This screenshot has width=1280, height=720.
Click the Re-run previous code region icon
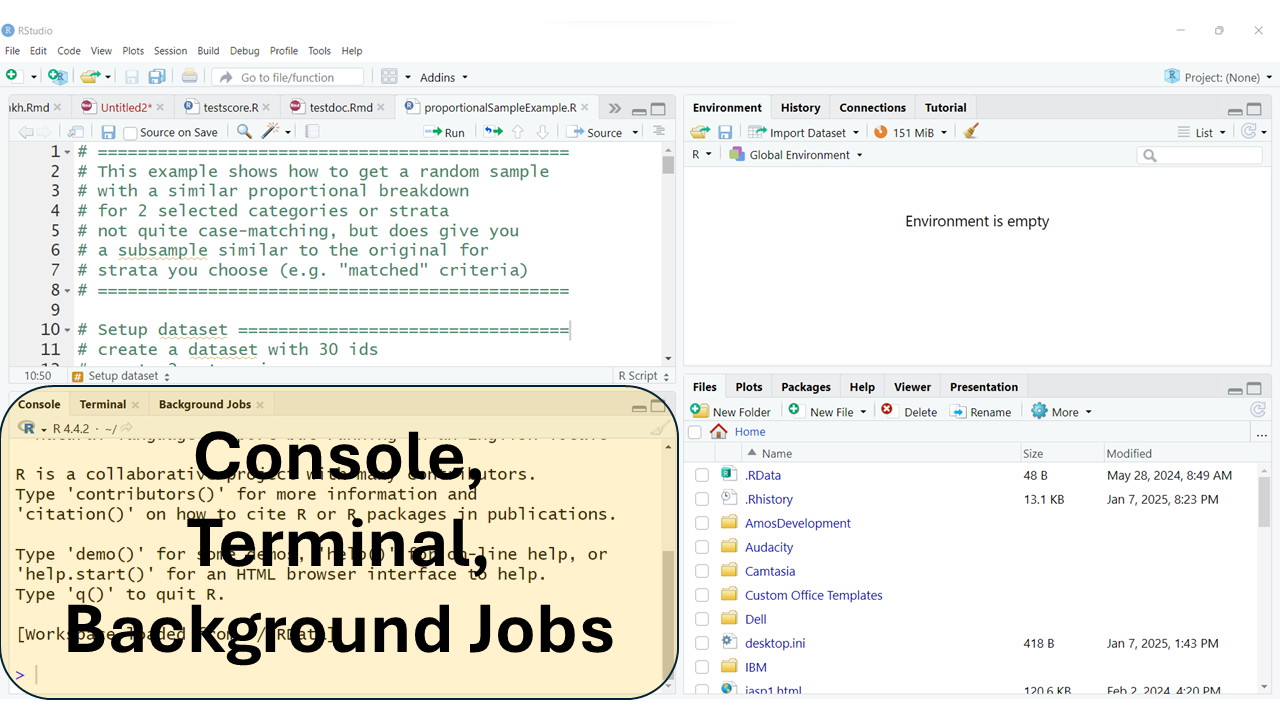click(x=493, y=132)
